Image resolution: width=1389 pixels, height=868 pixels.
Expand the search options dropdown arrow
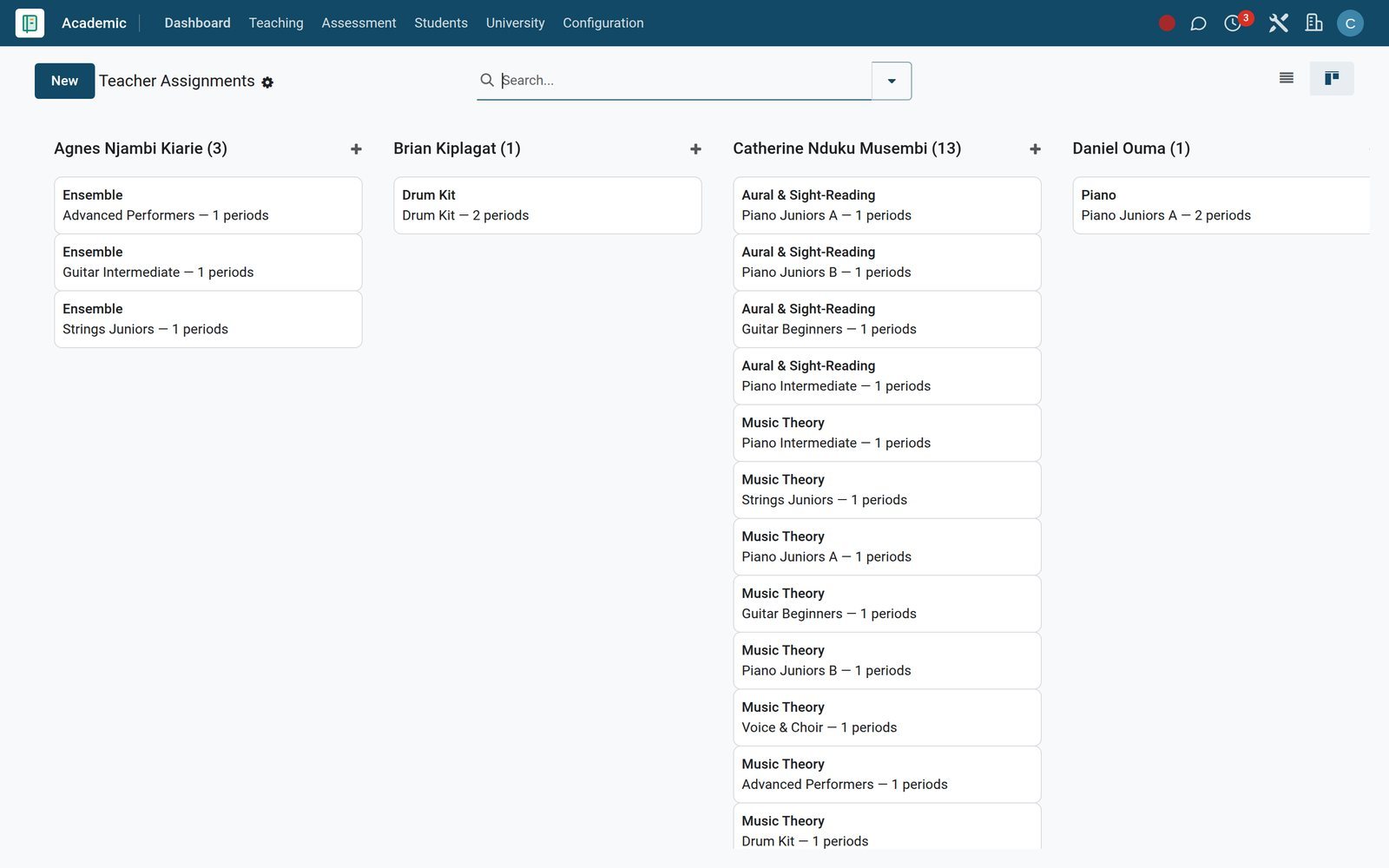892,81
